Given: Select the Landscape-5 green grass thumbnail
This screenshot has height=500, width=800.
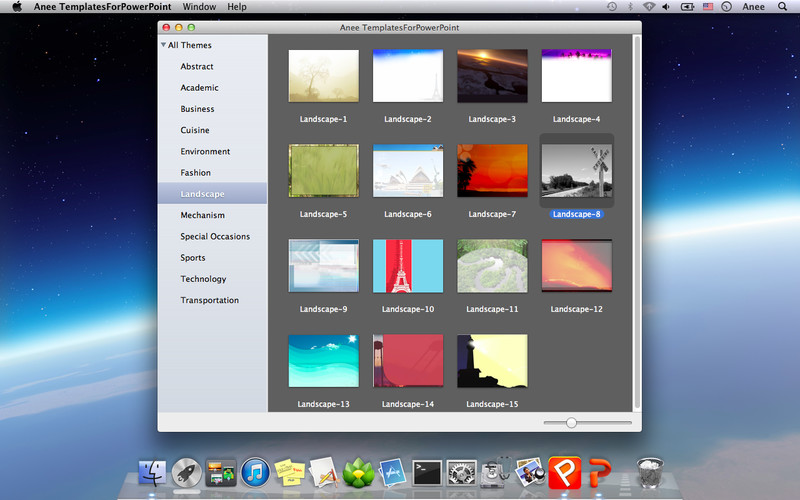Looking at the screenshot, I should coord(323,170).
